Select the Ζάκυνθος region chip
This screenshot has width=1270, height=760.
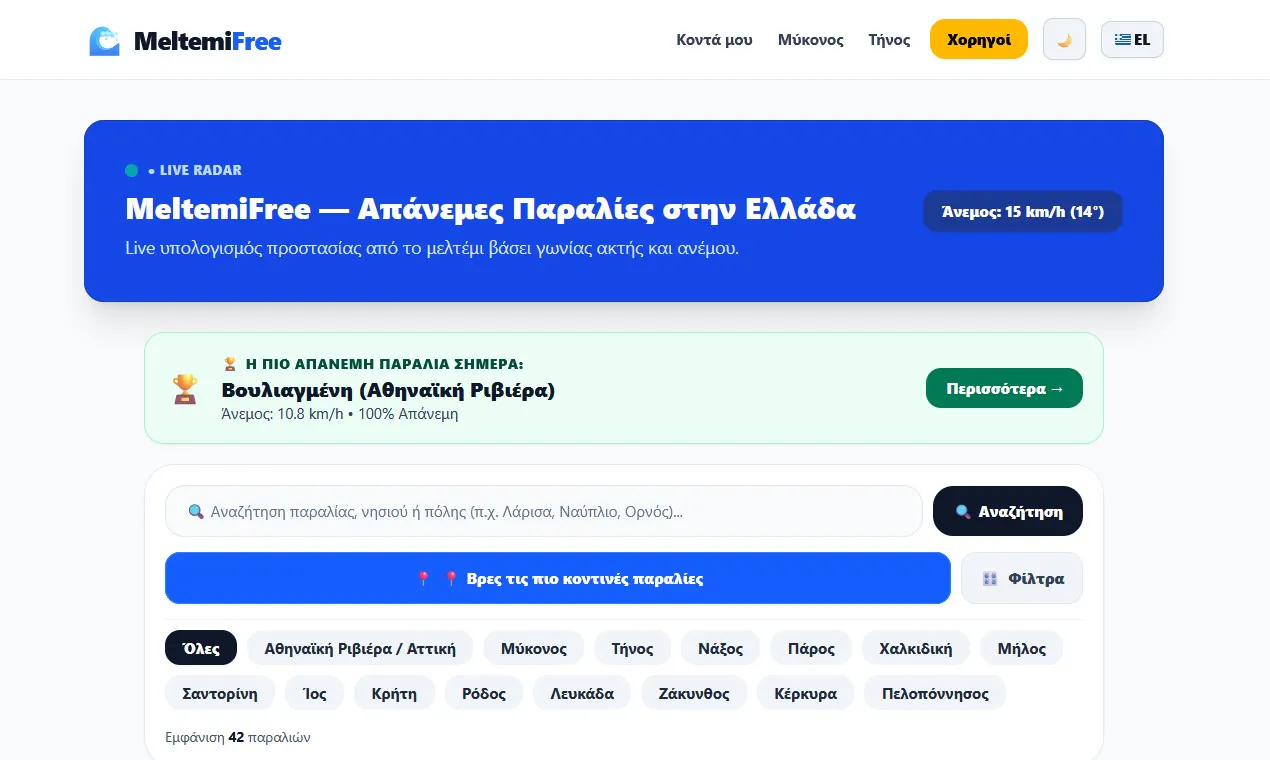[694, 693]
